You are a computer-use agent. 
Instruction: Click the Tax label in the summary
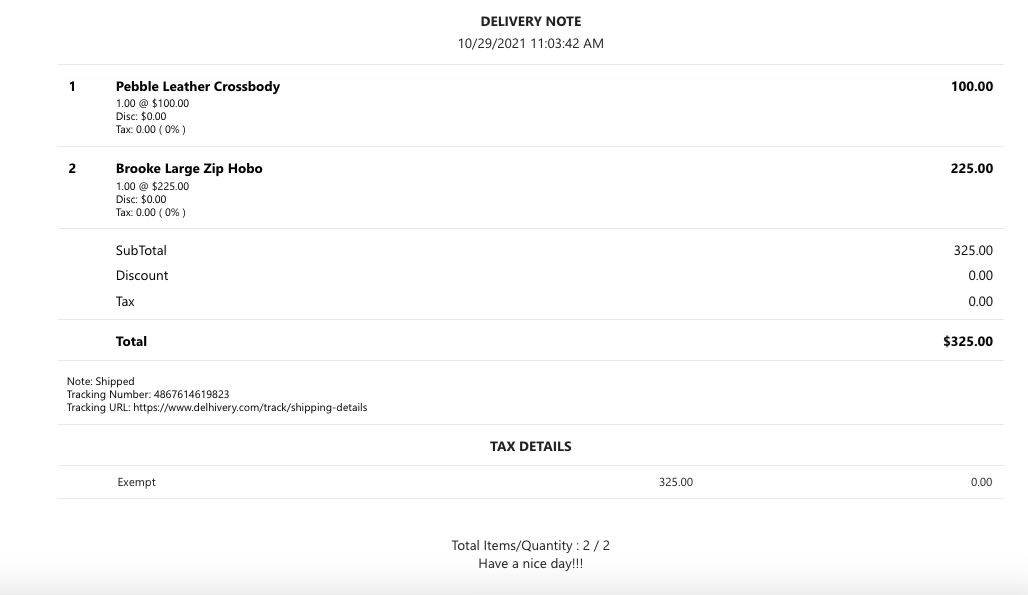125,301
